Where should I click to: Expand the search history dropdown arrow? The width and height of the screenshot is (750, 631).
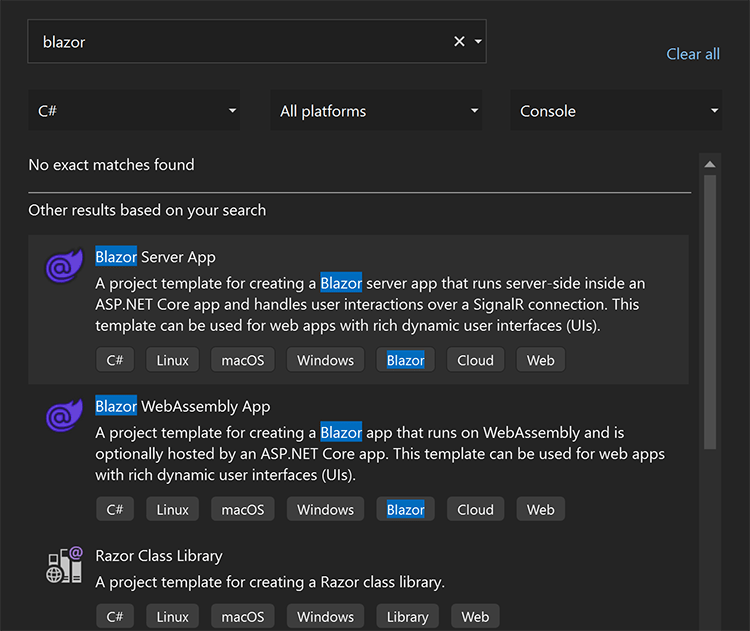[x=478, y=41]
